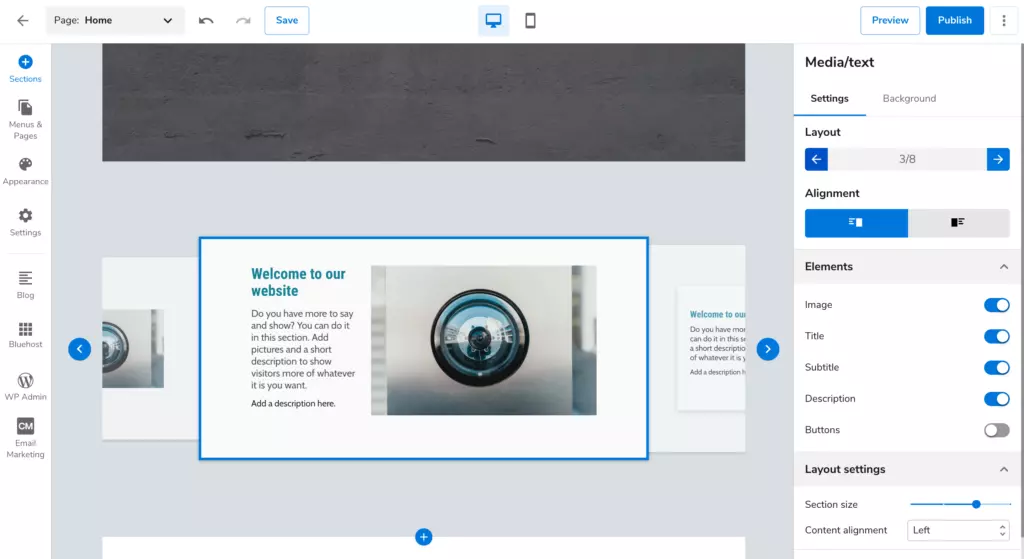Align image to the left

coord(958,223)
